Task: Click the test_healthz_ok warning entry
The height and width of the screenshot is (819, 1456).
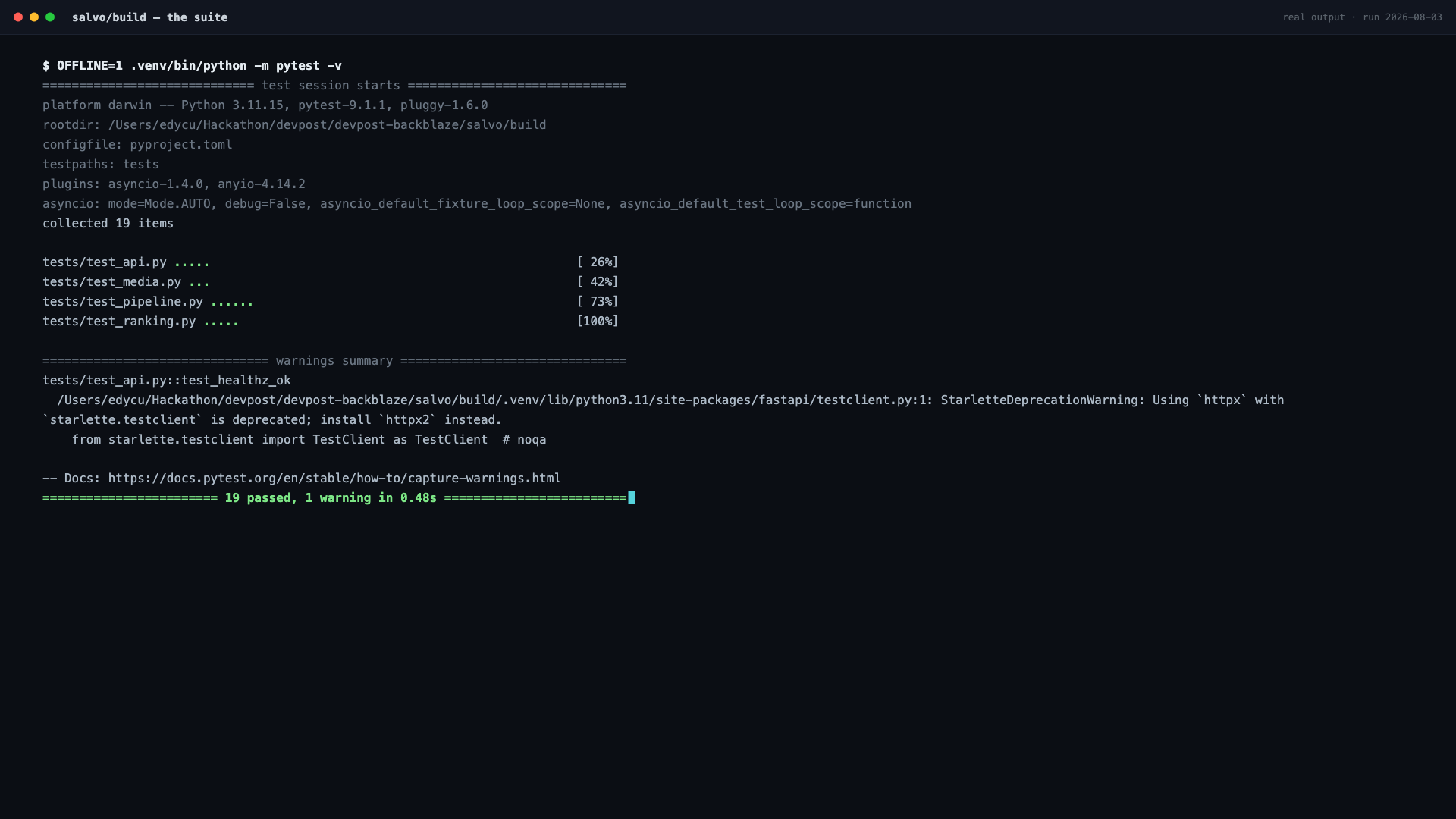Action: coord(167,381)
